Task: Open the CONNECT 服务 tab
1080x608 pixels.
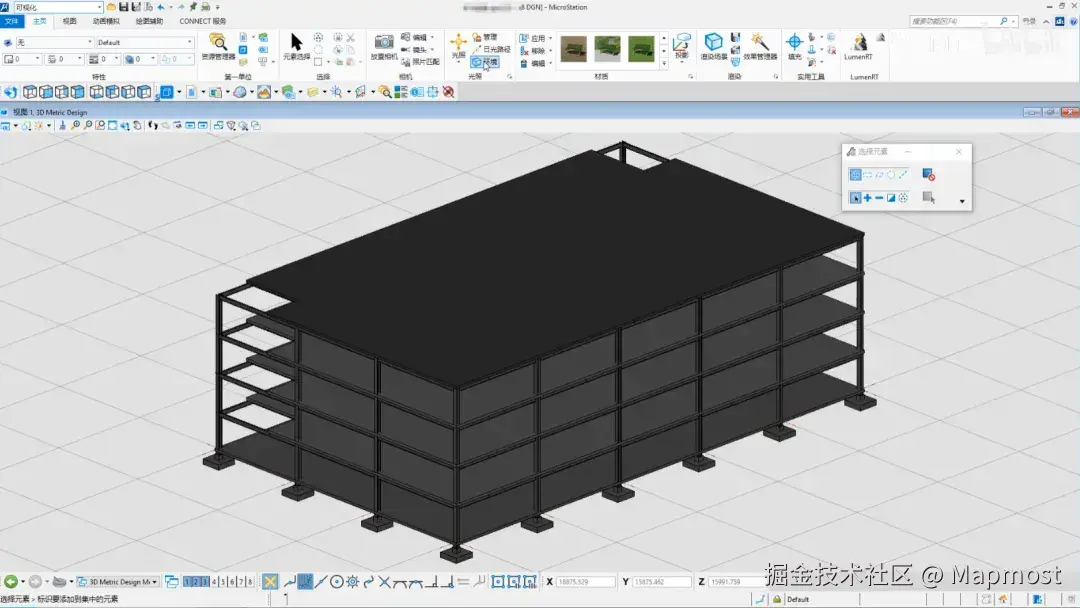Action: pos(202,21)
